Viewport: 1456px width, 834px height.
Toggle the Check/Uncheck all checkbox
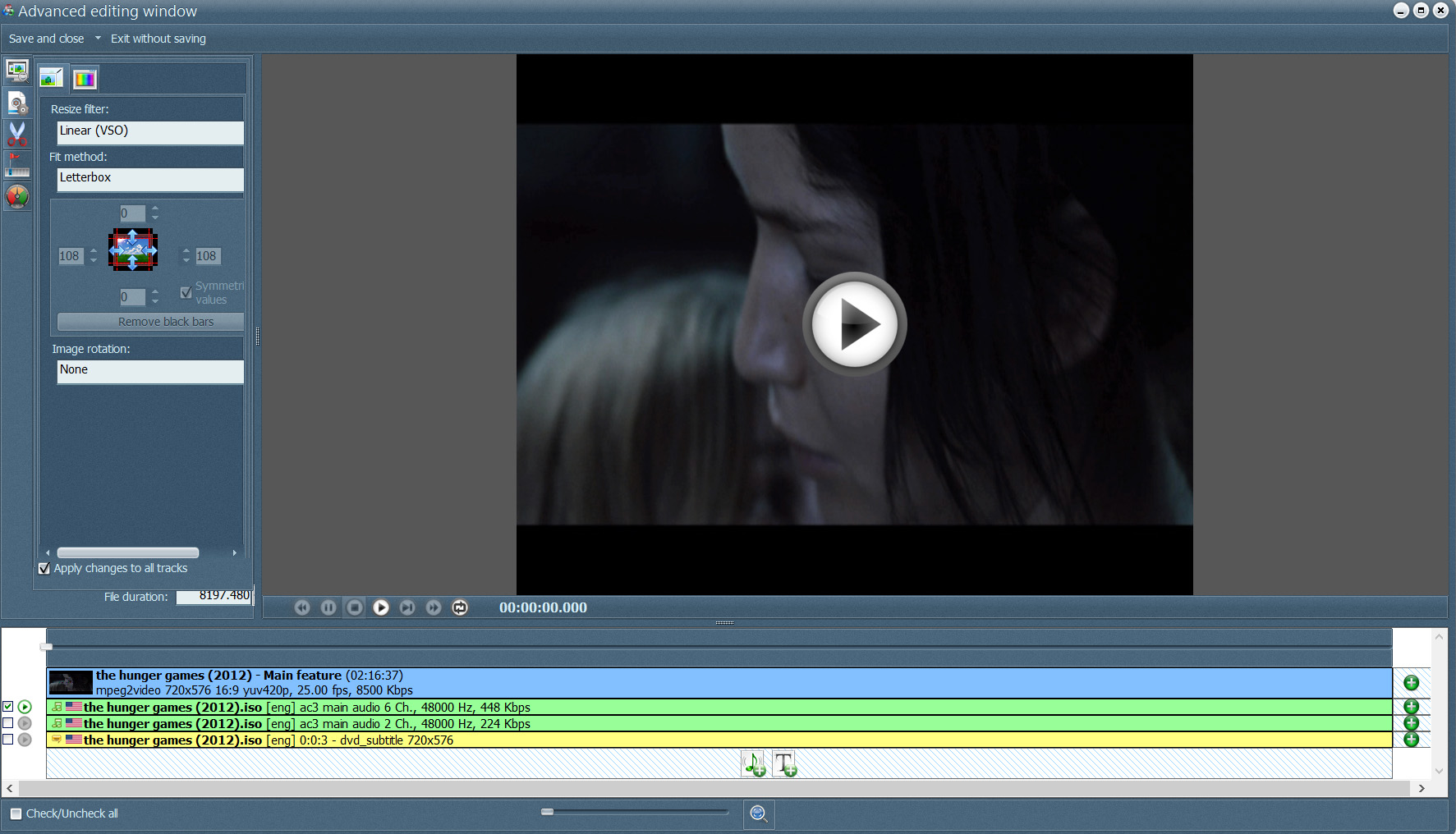[16, 814]
